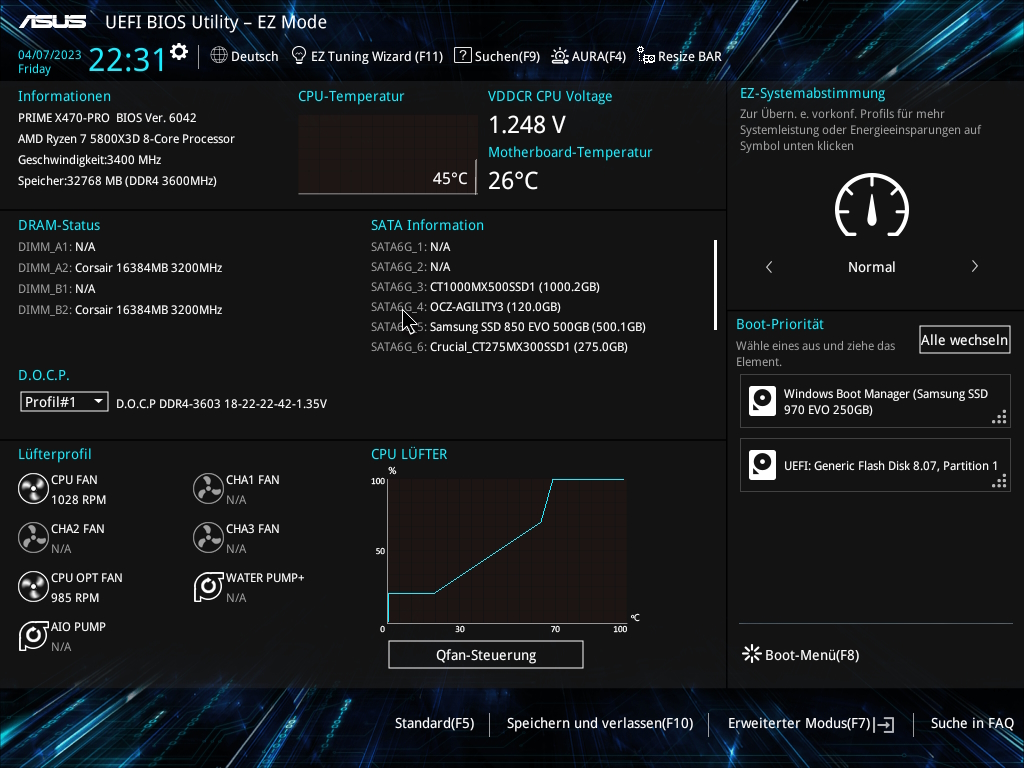The width and height of the screenshot is (1024, 768).
Task: Click the CPU OPT FAN icon
Action: (33, 587)
